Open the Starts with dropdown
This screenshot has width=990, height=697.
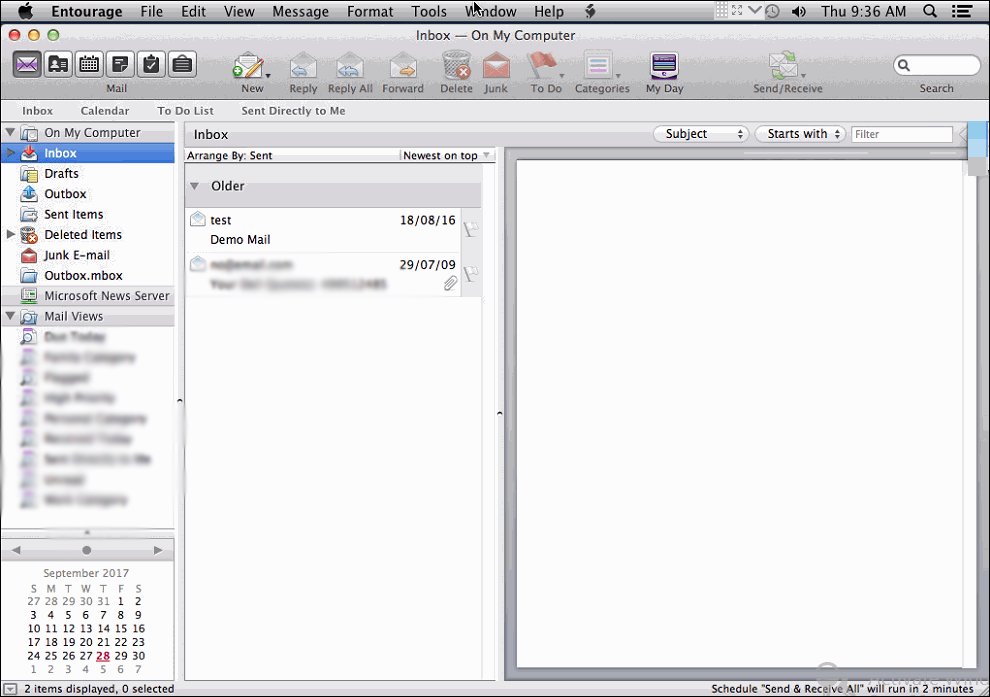[x=801, y=134]
